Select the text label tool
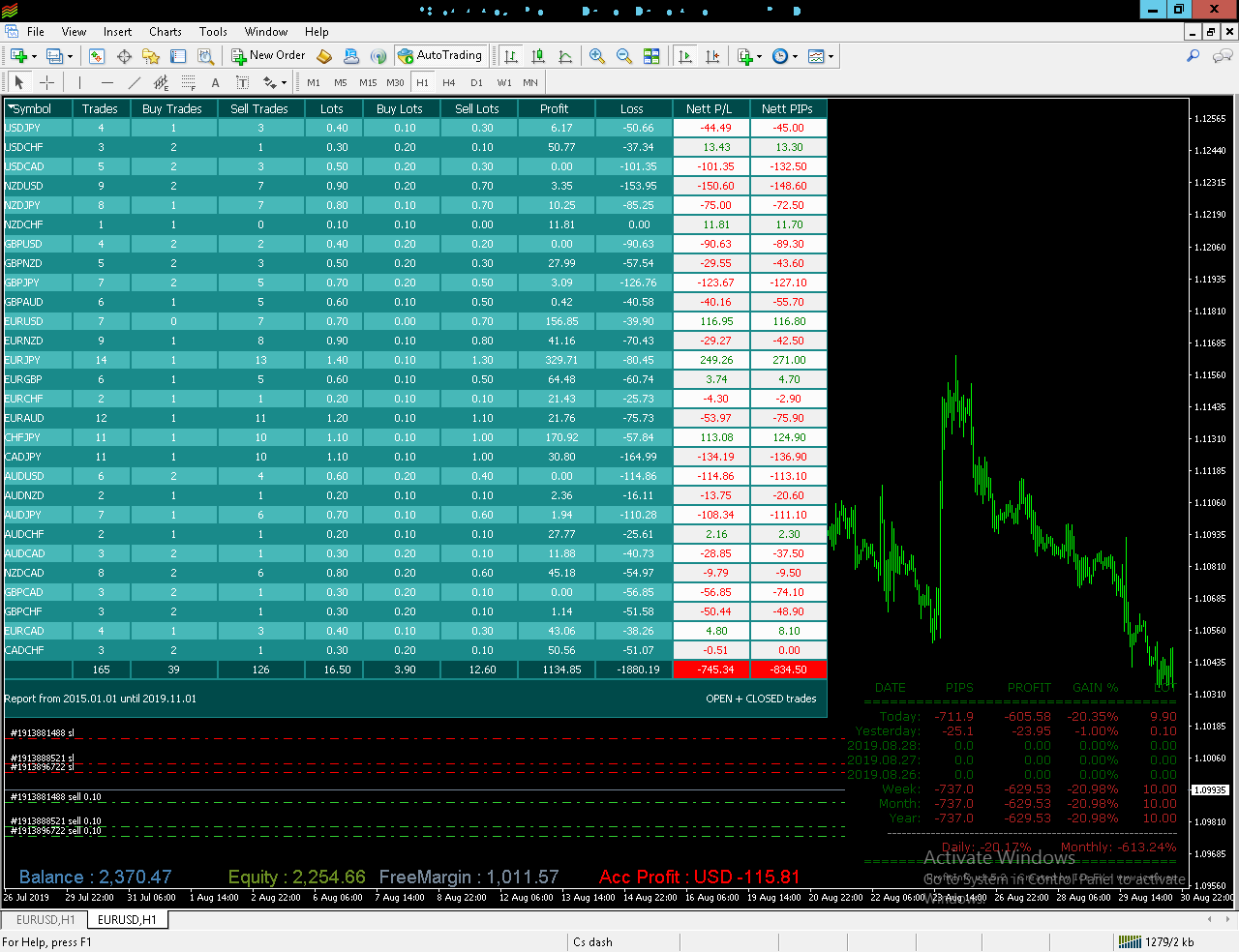 coord(243,82)
